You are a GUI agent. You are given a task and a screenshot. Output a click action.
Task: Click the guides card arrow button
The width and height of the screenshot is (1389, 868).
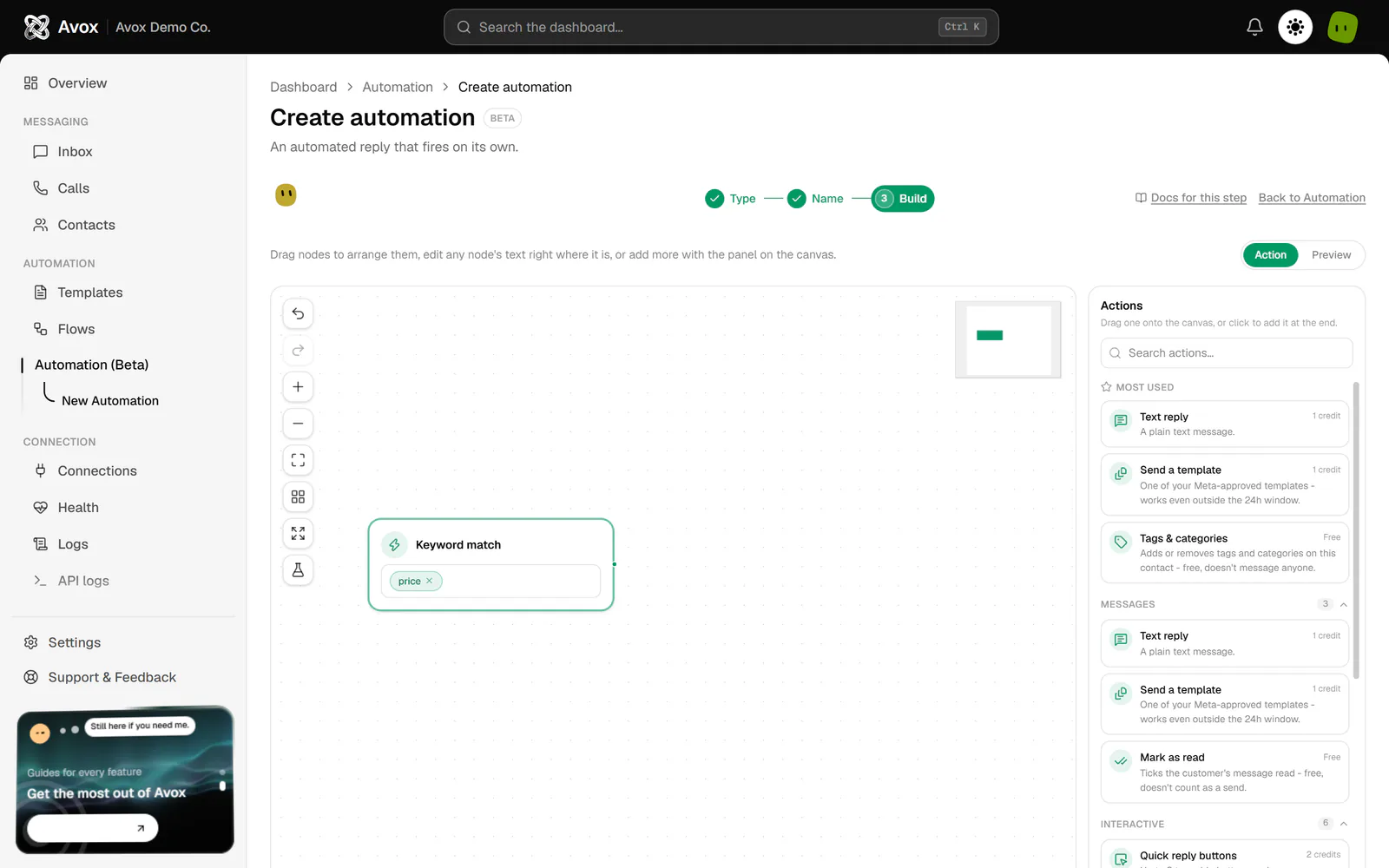coord(93,828)
